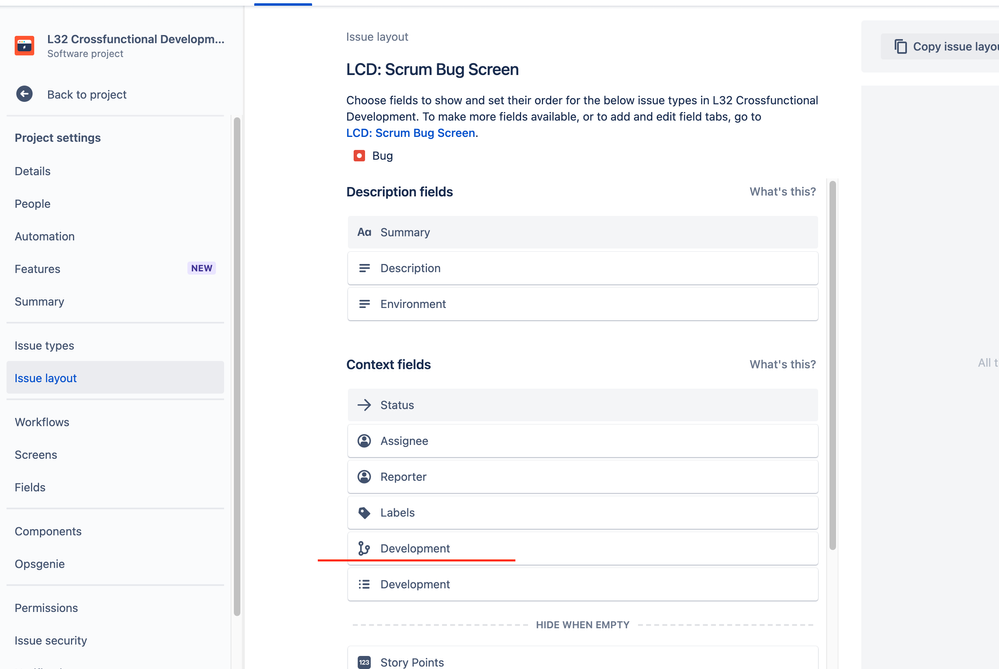Click the arrow icon on the Status field
Screen dimensions: 999x669
point(364,405)
